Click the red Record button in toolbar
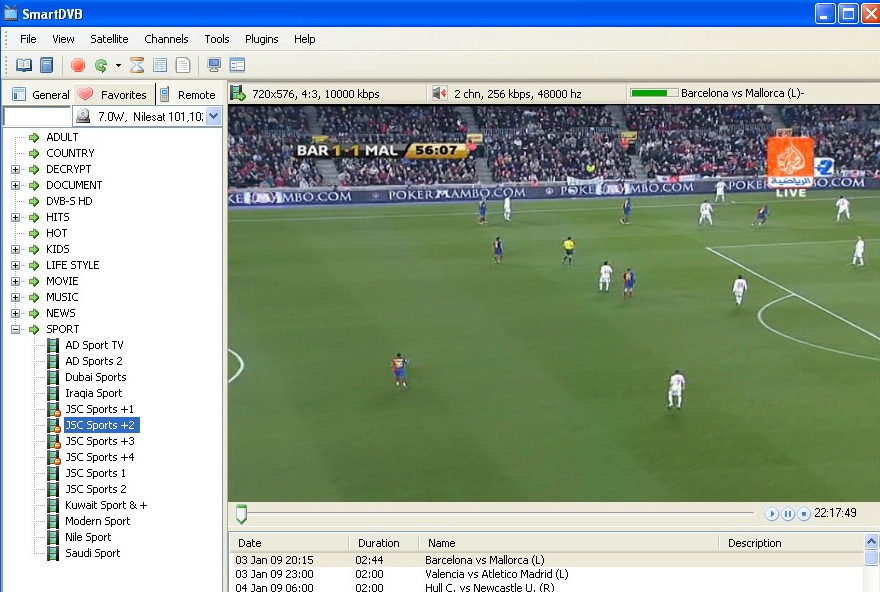The height and width of the screenshot is (592, 880). coord(78,65)
